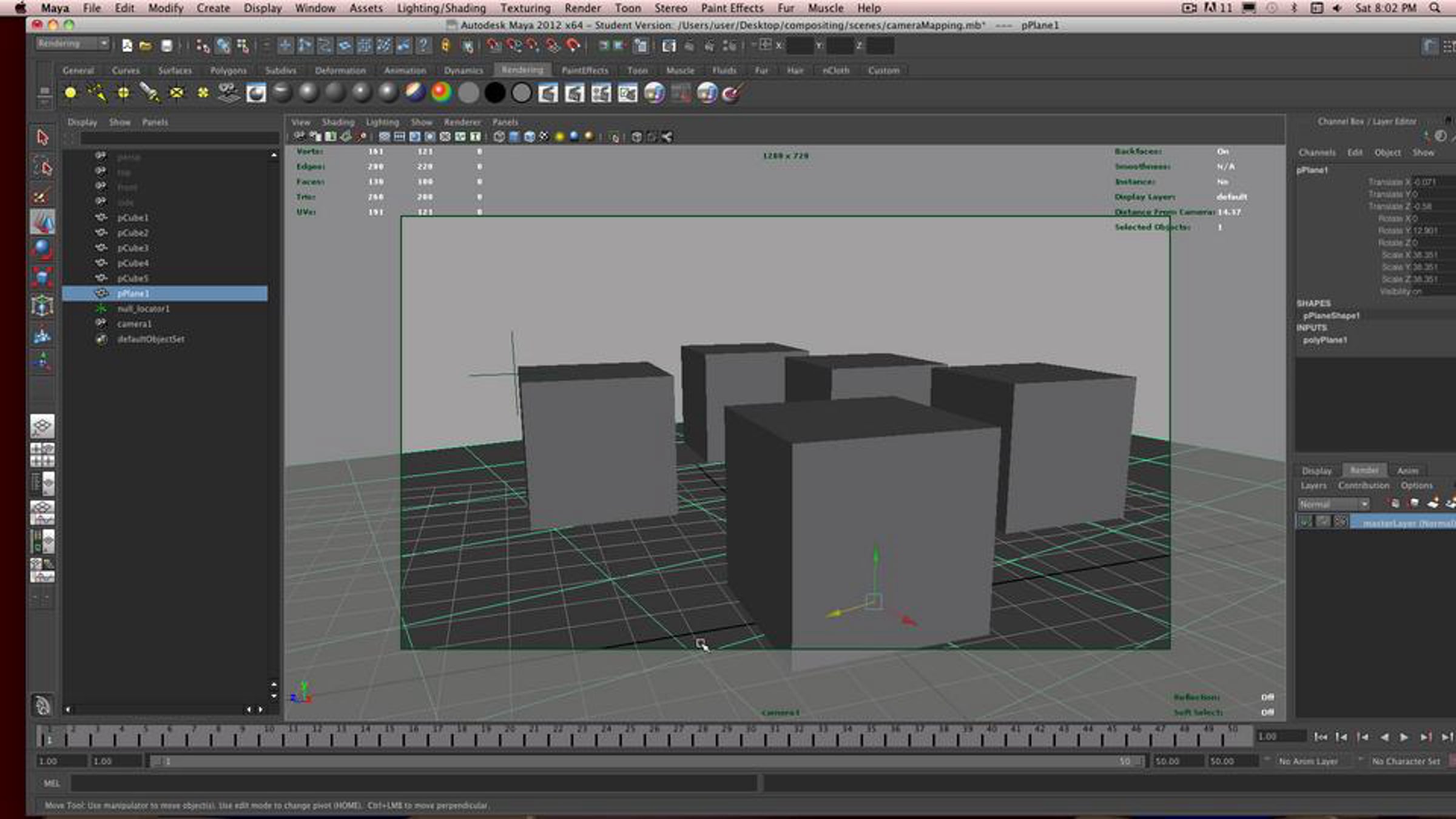Open the IPR render shelf icon
Image resolution: width=1456 pixels, height=819 pixels.
[x=574, y=93]
